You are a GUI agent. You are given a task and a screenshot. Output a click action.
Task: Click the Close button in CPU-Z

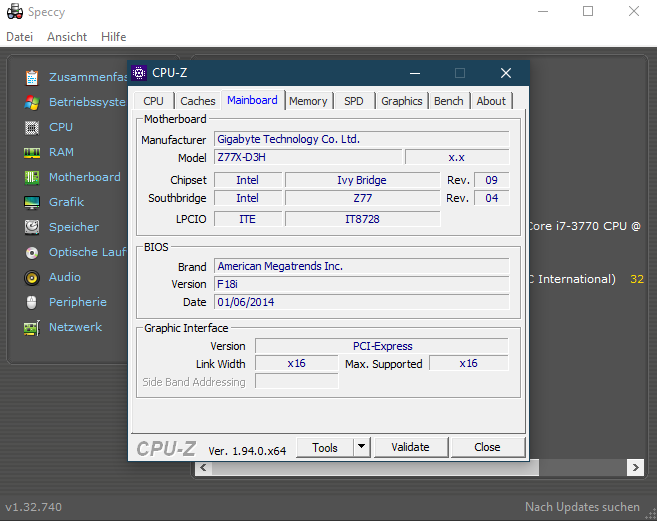click(487, 447)
